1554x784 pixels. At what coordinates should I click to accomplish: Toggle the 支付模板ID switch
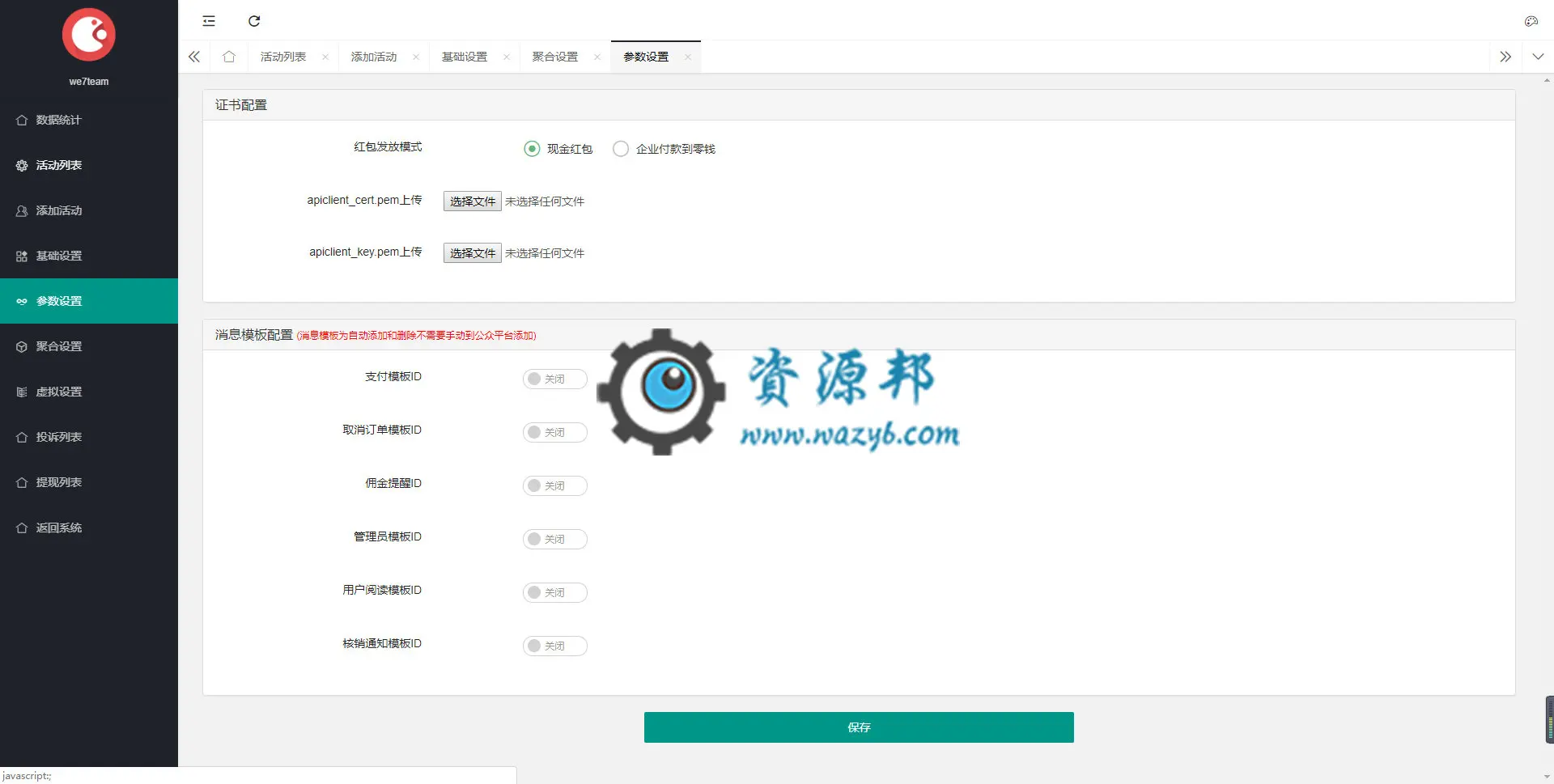pos(554,379)
